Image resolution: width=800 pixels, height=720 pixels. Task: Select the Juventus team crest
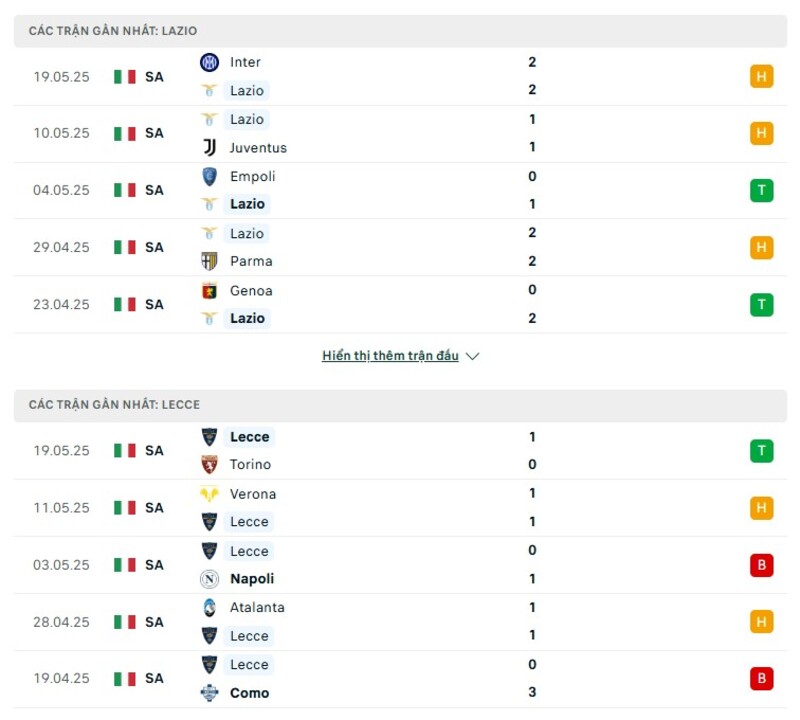click(x=210, y=147)
